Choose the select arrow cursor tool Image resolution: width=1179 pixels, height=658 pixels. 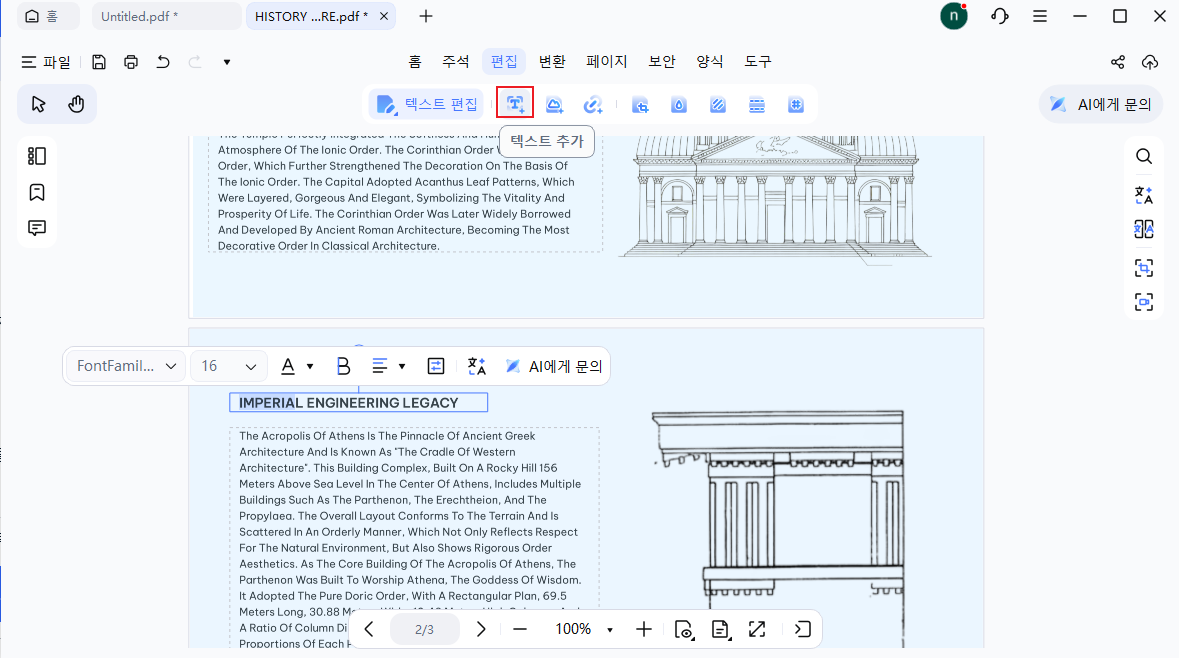coord(38,104)
